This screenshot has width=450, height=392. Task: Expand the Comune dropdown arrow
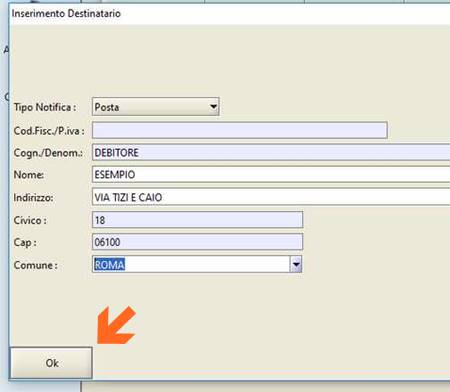pos(296,265)
